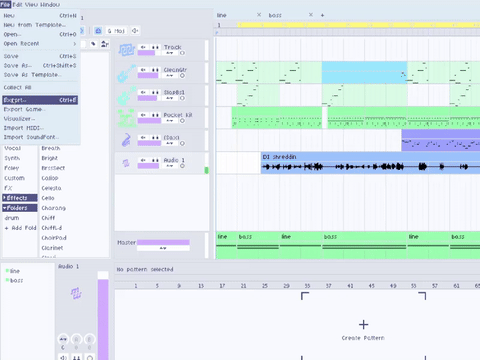Open the Master pan dropdown

[x=163, y=248]
